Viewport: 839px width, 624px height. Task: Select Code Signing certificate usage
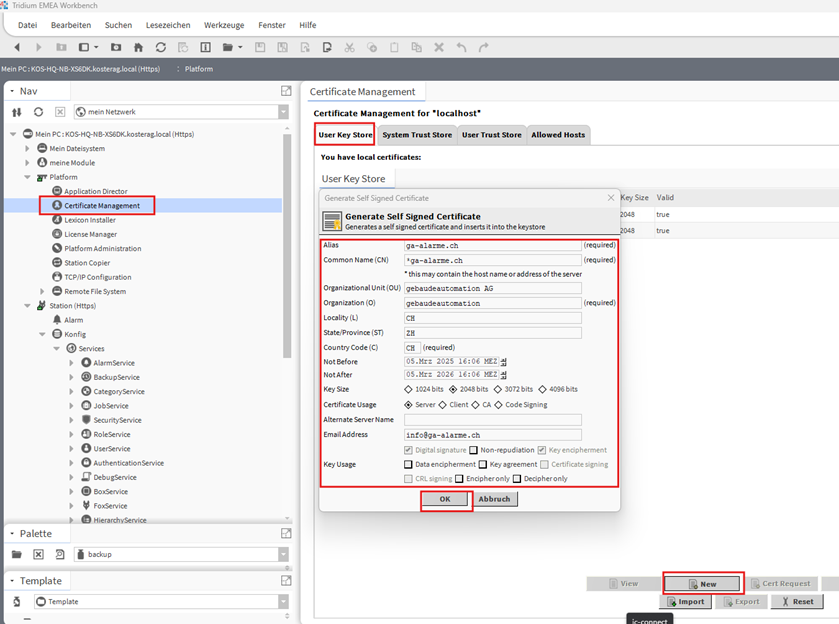pos(498,405)
